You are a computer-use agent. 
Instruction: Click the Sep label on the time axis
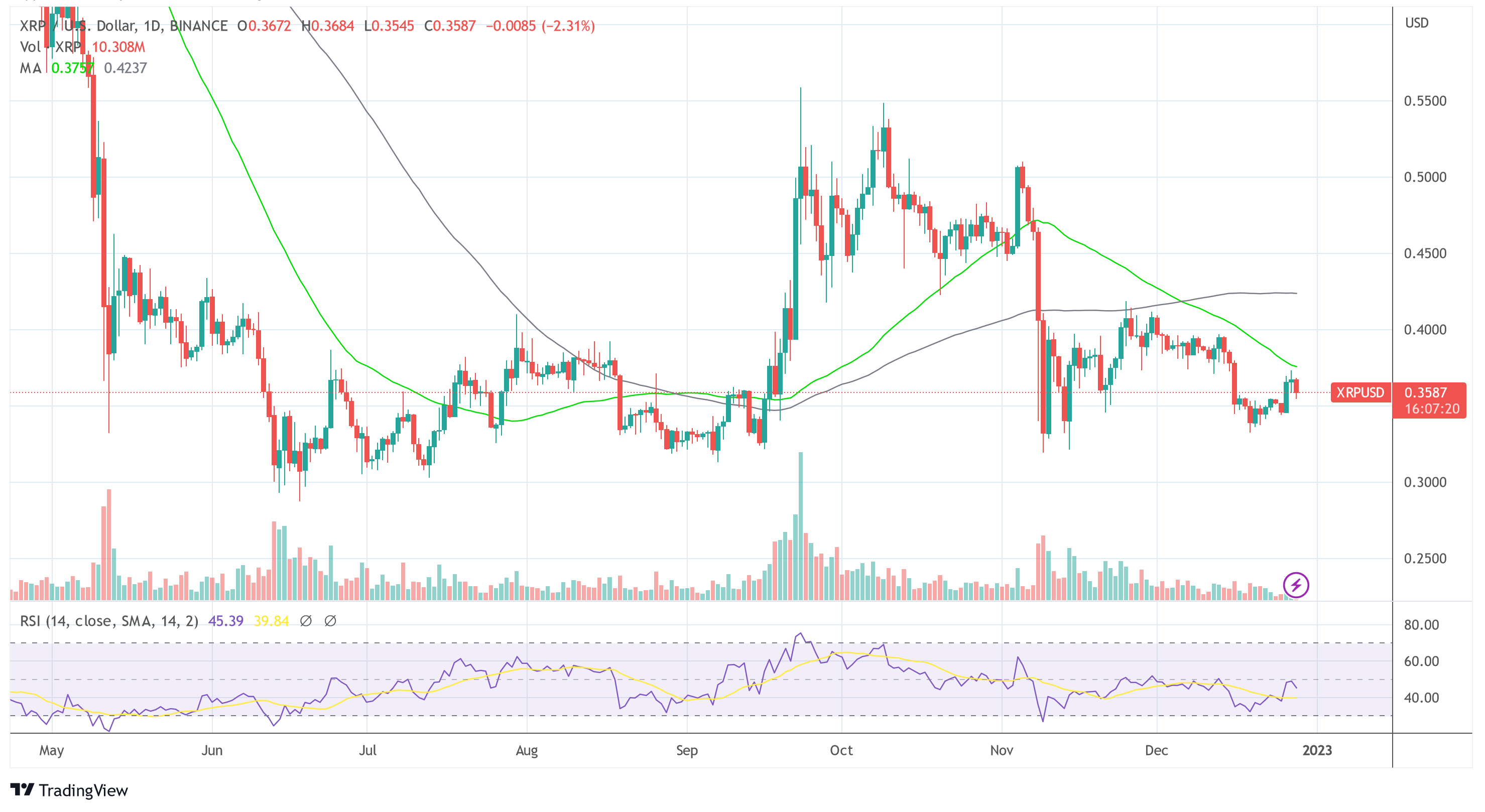pyautogui.click(x=687, y=751)
